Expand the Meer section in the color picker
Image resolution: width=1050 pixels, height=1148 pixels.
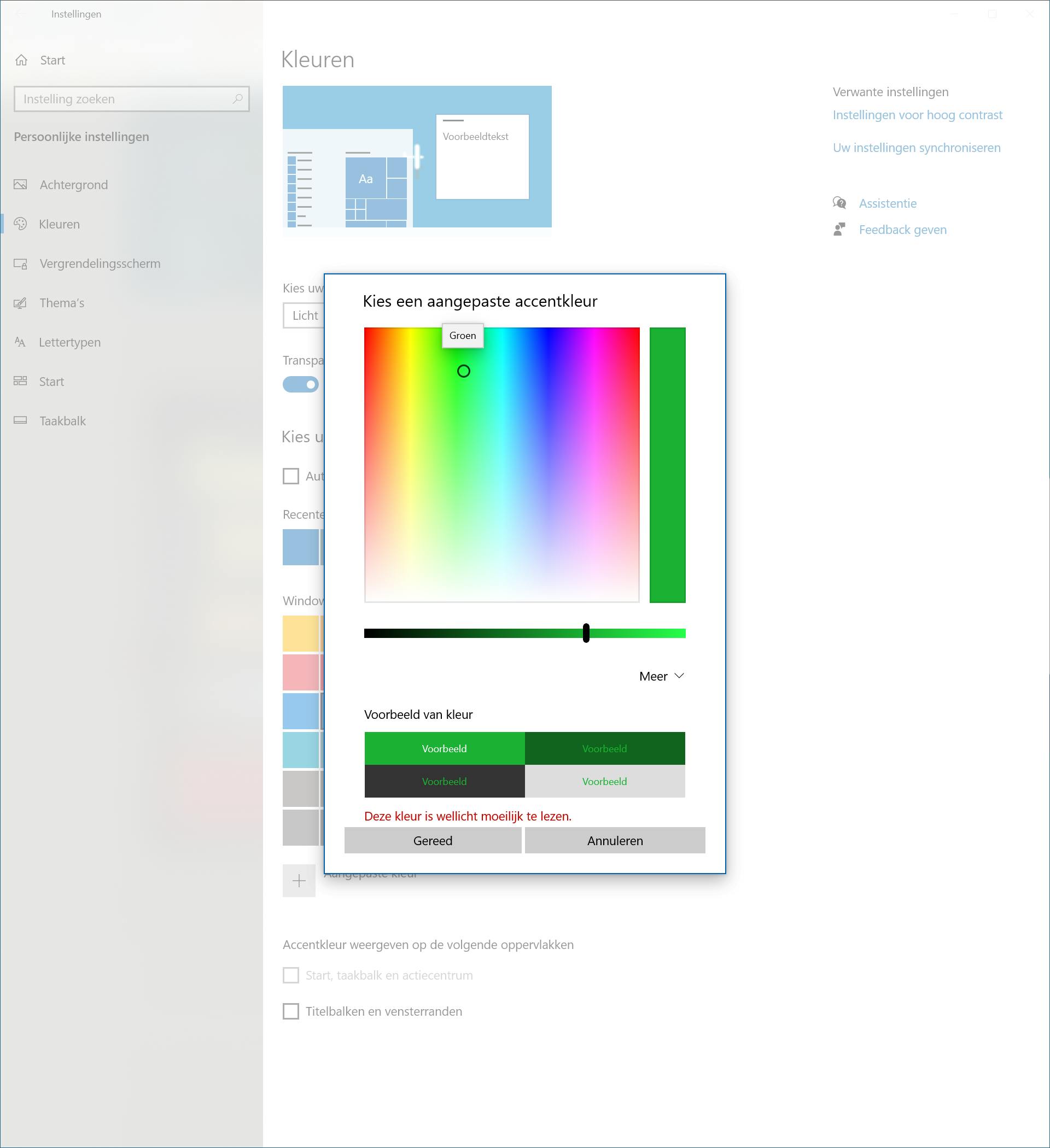[661, 676]
